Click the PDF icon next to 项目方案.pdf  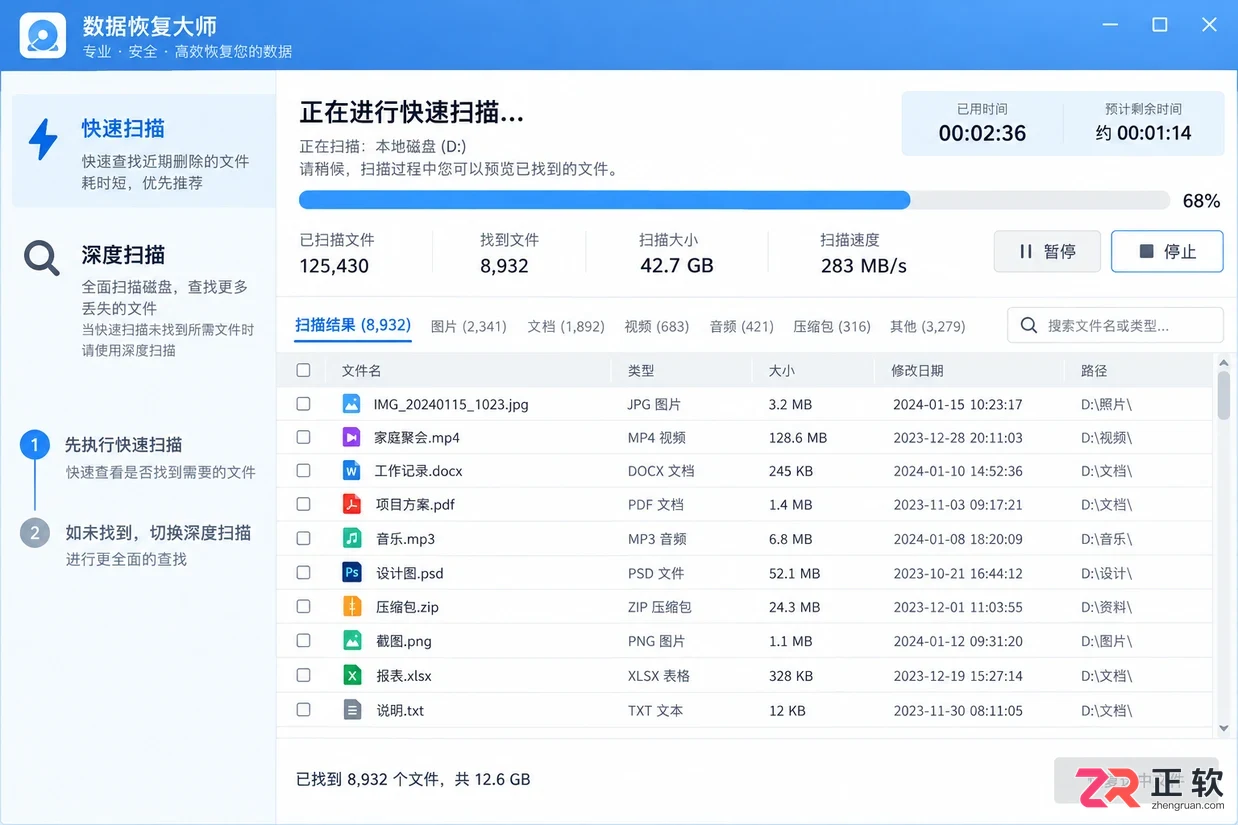[x=351, y=504]
